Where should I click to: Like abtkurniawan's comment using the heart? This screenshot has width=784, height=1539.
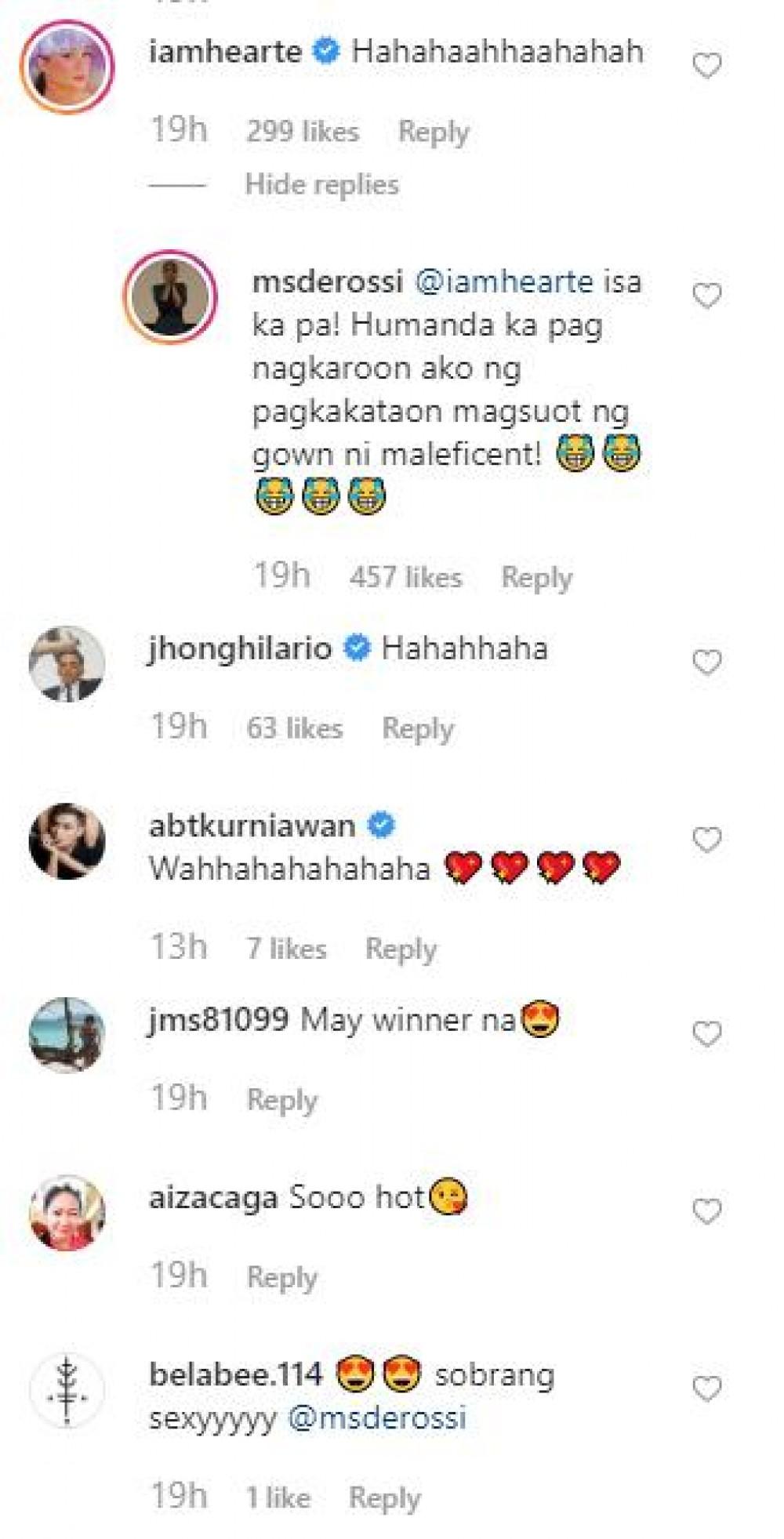[707, 840]
